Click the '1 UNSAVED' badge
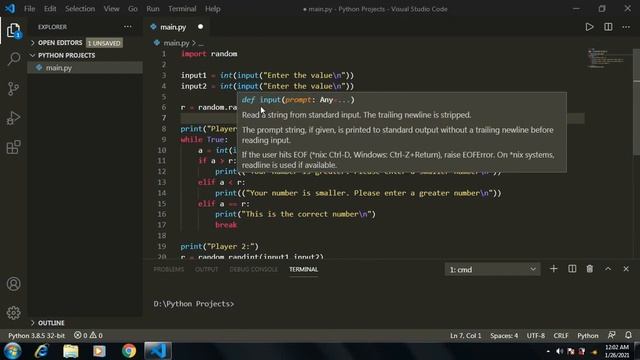640x360 pixels. point(104,43)
